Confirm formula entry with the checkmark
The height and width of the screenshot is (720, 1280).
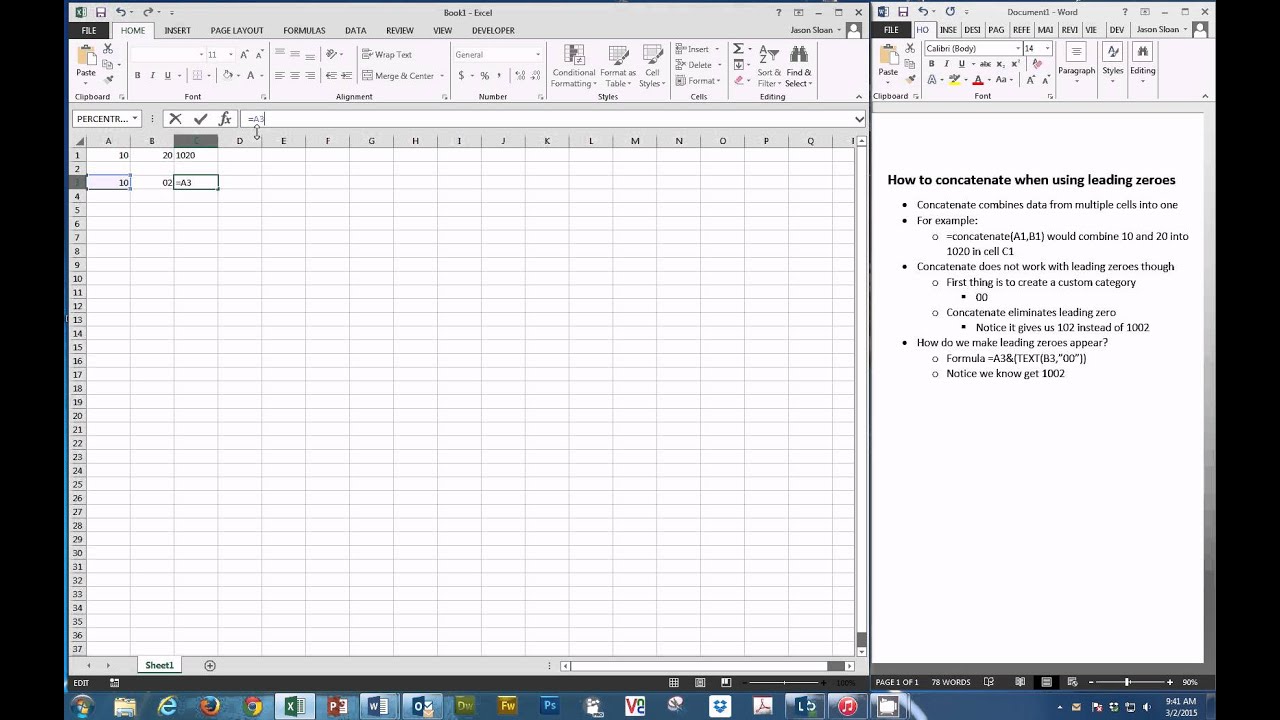[x=201, y=119]
